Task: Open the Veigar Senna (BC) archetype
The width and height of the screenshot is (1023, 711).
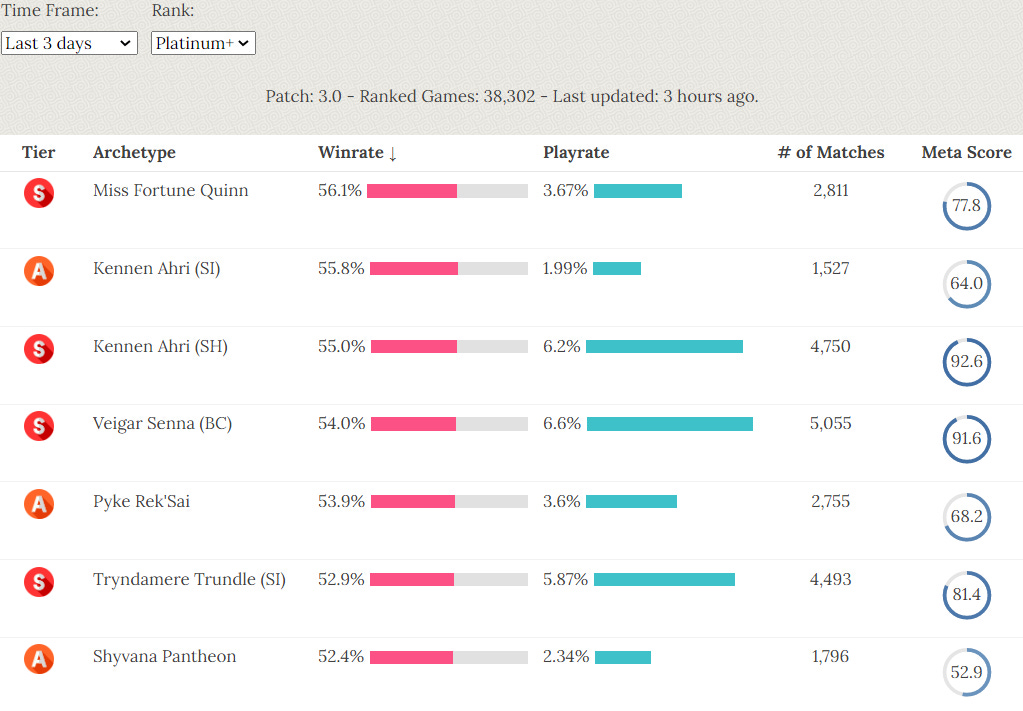Action: tap(162, 423)
